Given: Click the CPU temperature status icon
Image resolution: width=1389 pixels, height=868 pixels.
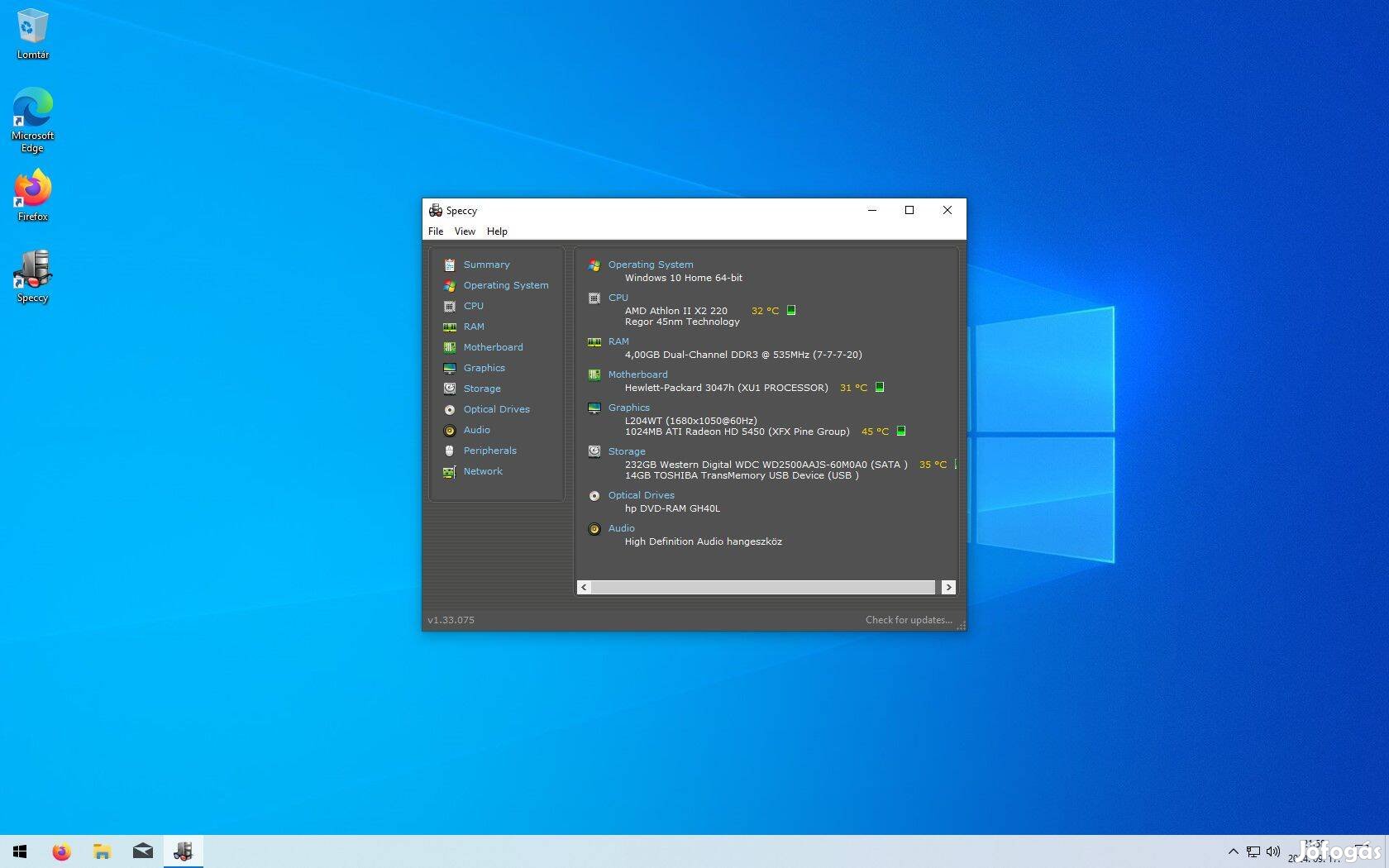Looking at the screenshot, I should [x=791, y=310].
